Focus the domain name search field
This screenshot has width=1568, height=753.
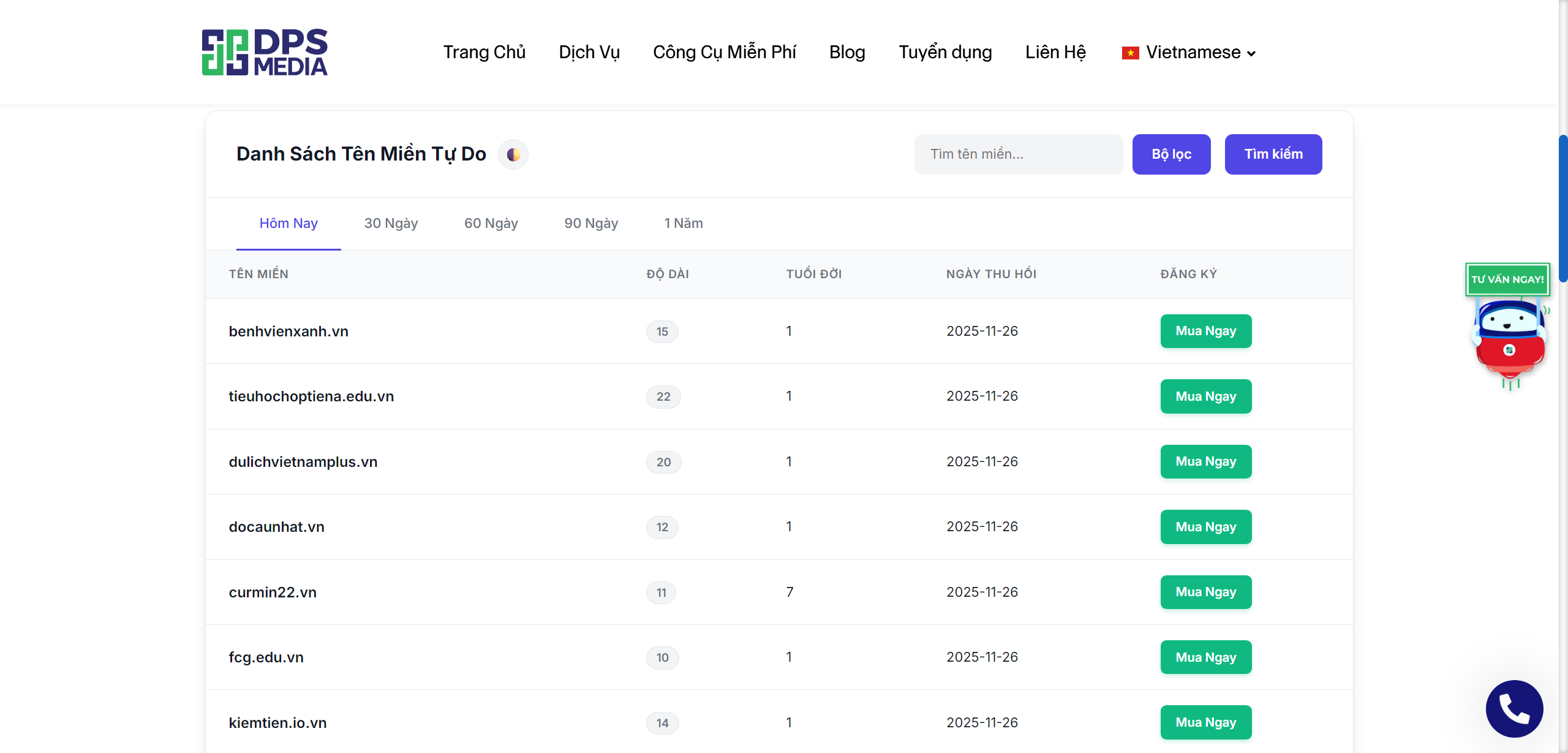[x=1018, y=154]
